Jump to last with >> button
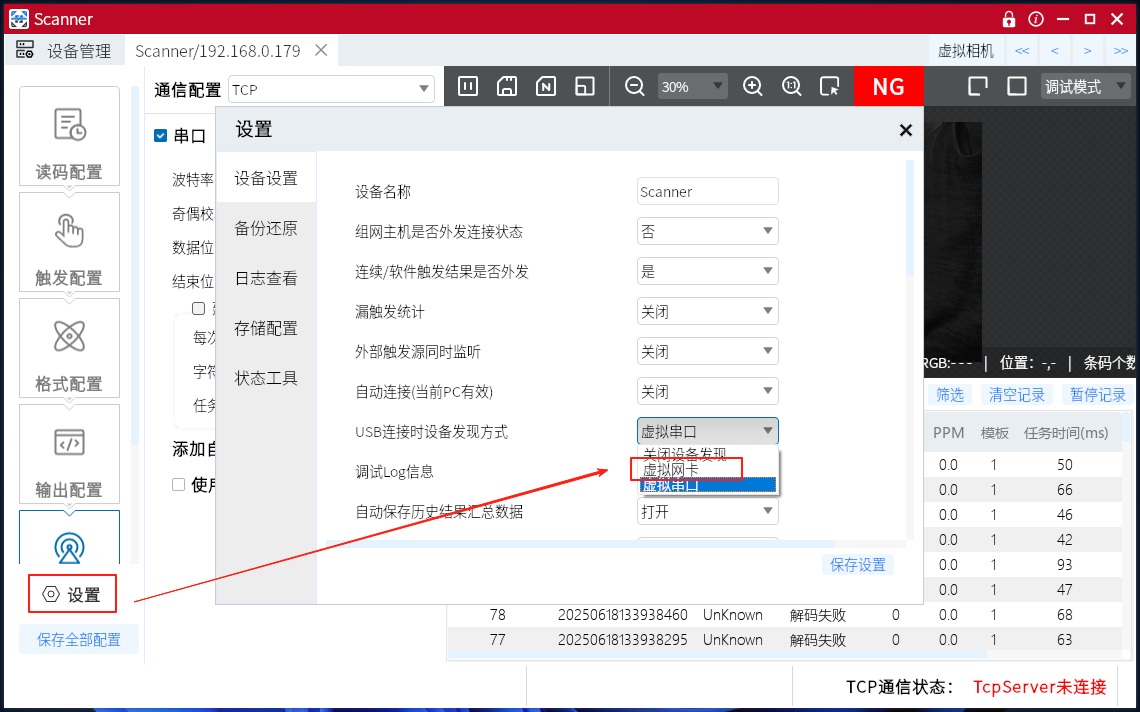The image size is (1140, 712). point(1120,50)
